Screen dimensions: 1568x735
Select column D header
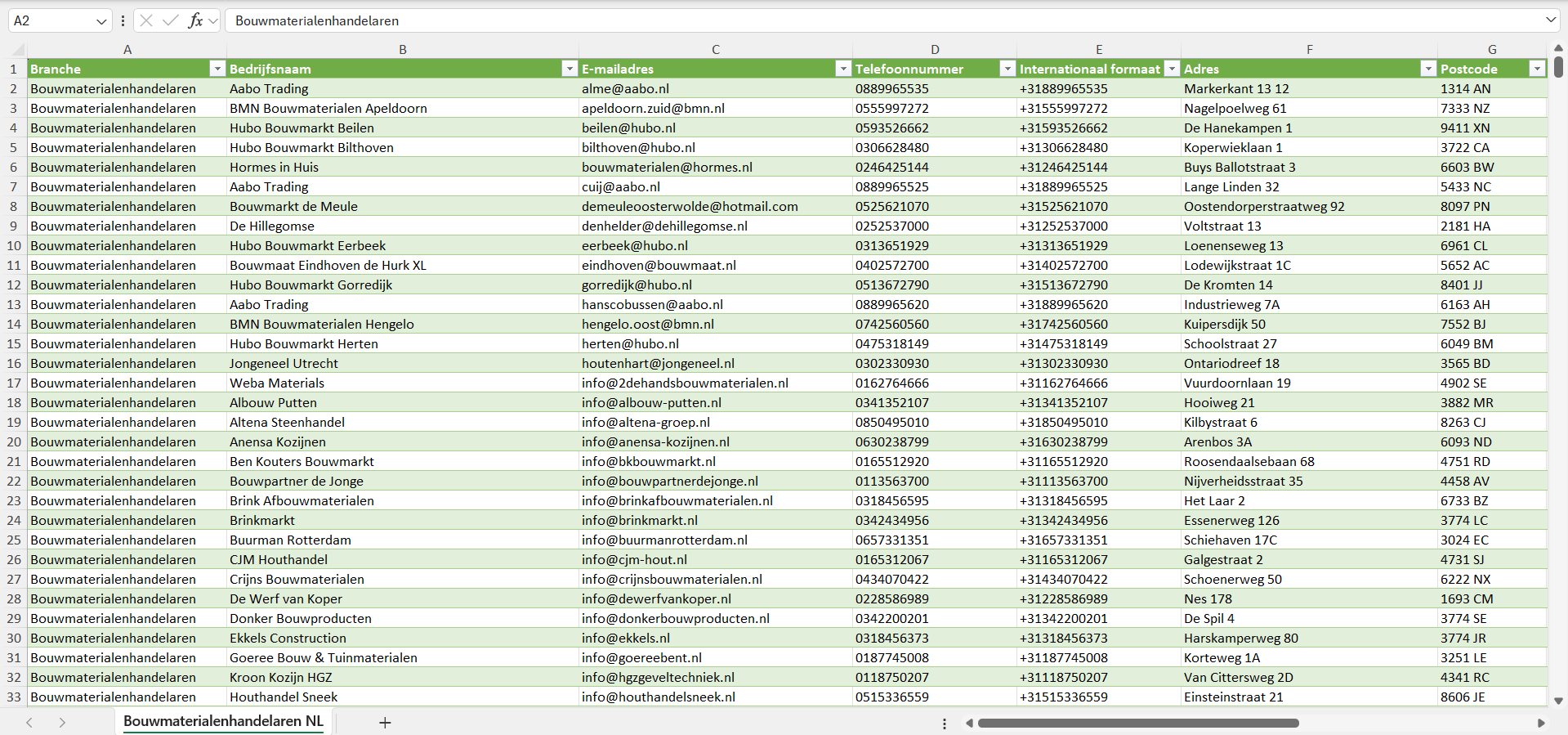(x=935, y=50)
